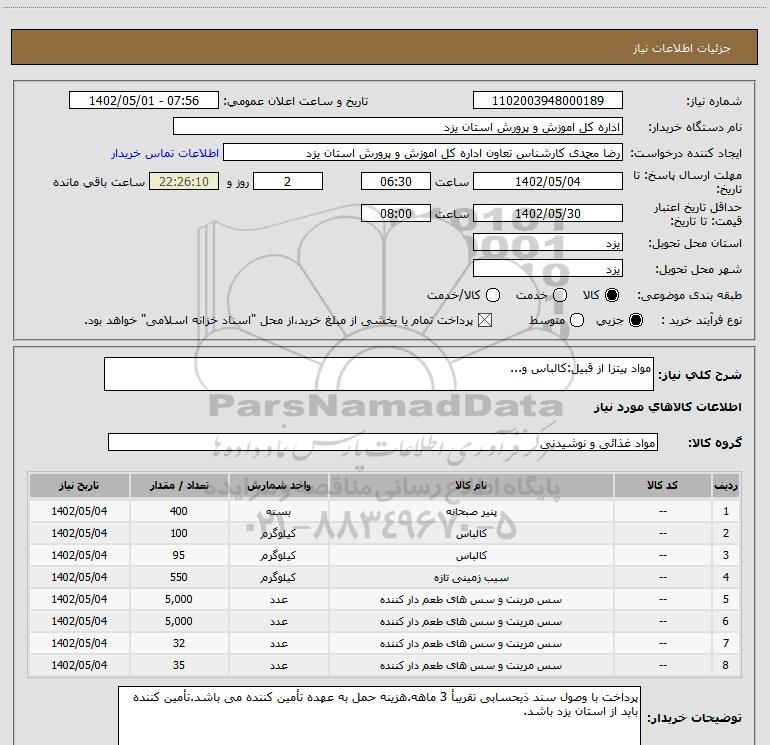Click the buyer organization name field
Image resolution: width=770 pixels, height=745 pixels.
(398, 126)
